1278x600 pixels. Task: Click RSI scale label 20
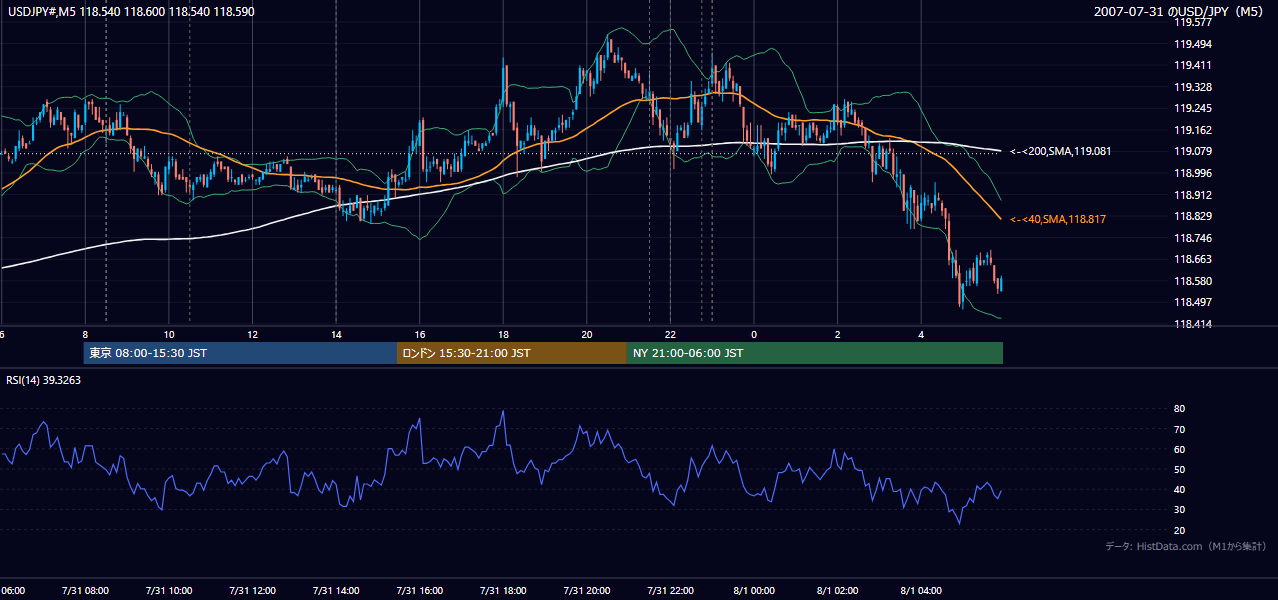point(1179,530)
